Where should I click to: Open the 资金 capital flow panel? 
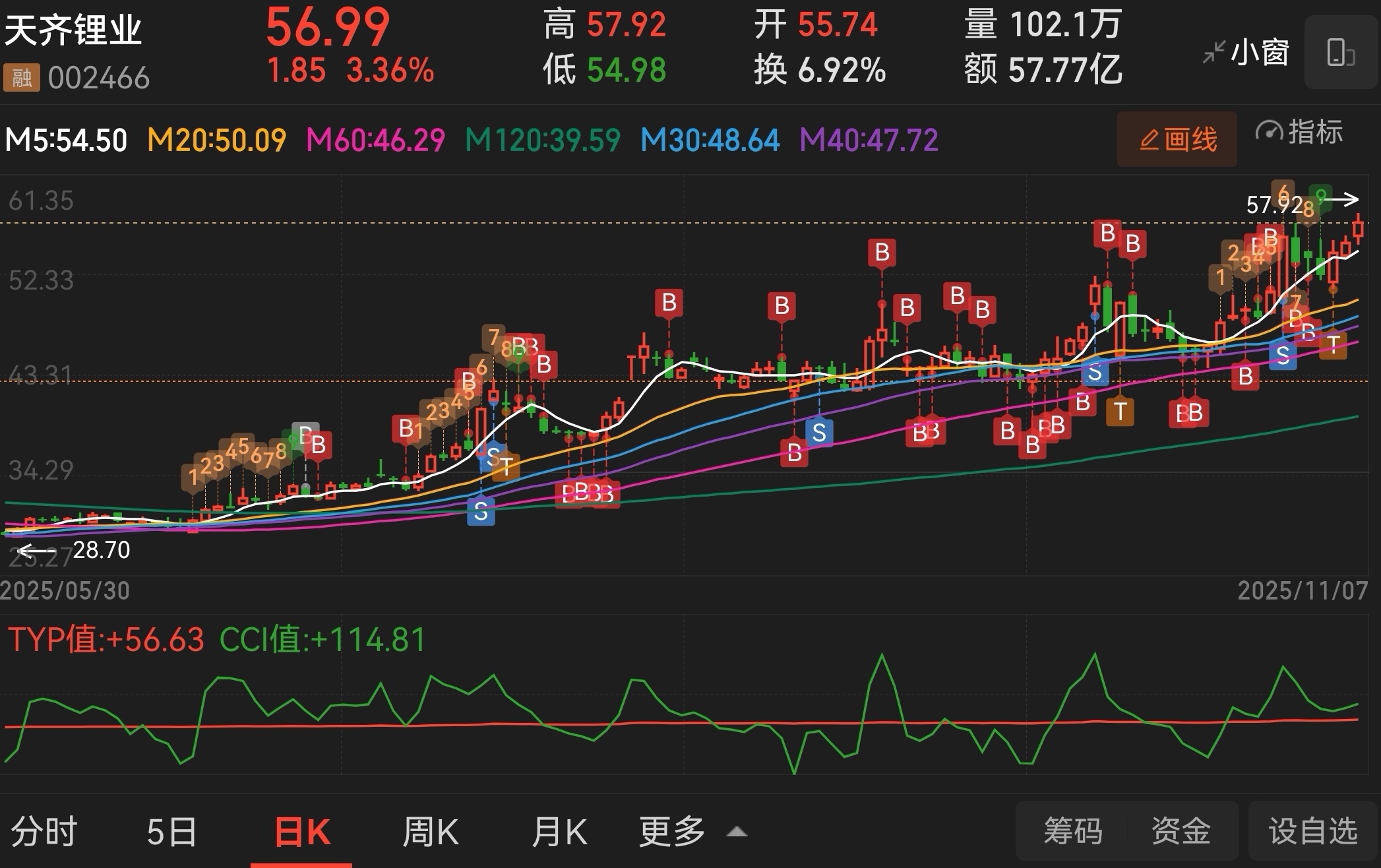tap(1181, 831)
